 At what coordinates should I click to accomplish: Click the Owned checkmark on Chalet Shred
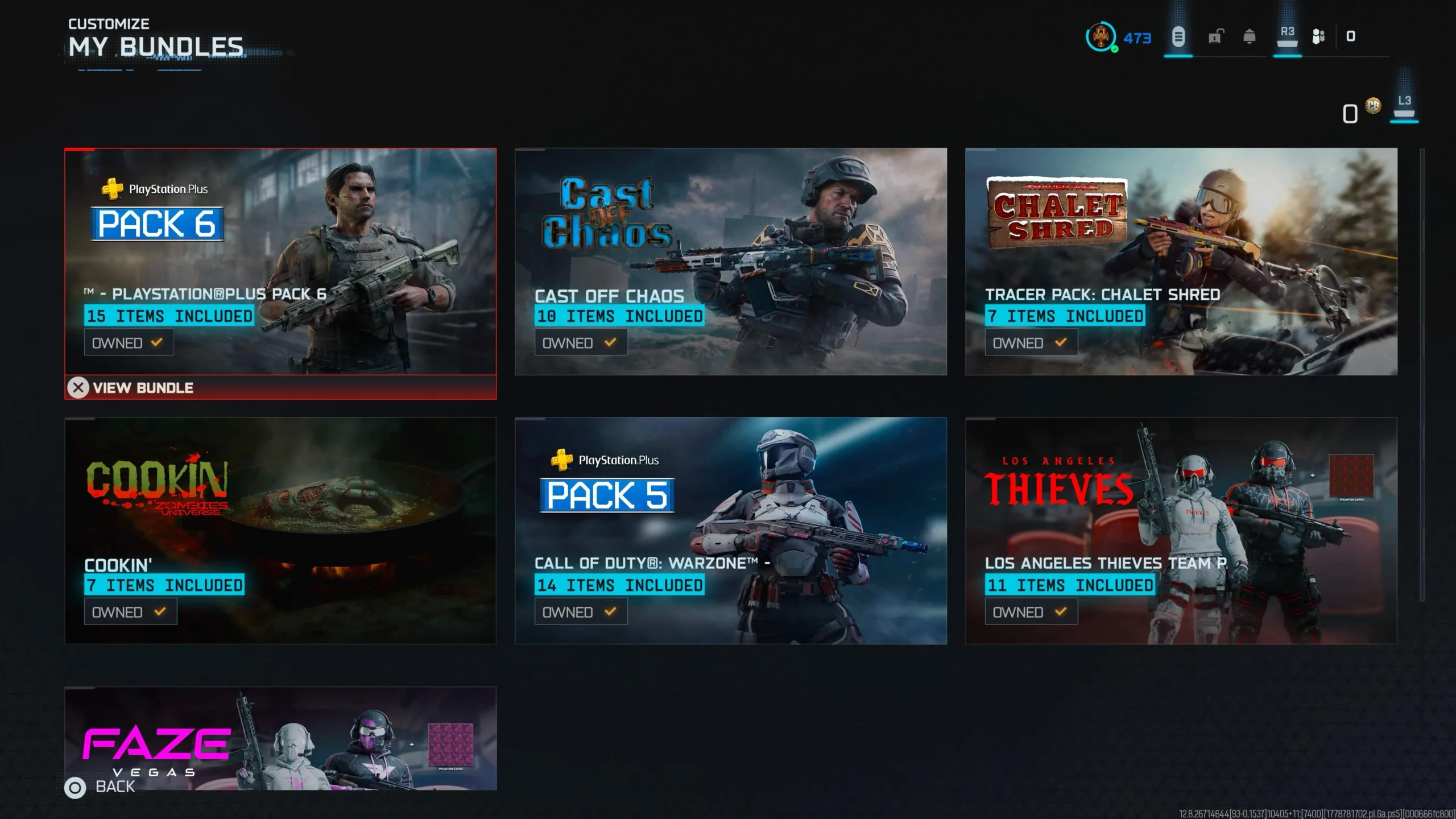1061,342
